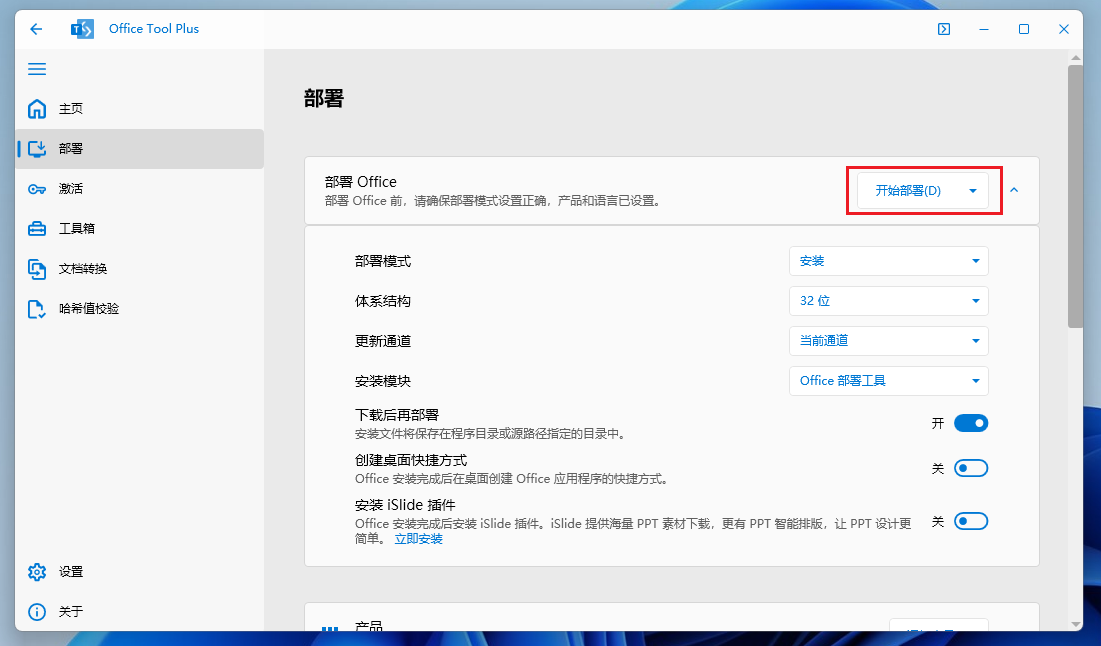This screenshot has height=646, width=1101.
Task: Click the 工具箱 toolbox icon
Action: [37, 229]
